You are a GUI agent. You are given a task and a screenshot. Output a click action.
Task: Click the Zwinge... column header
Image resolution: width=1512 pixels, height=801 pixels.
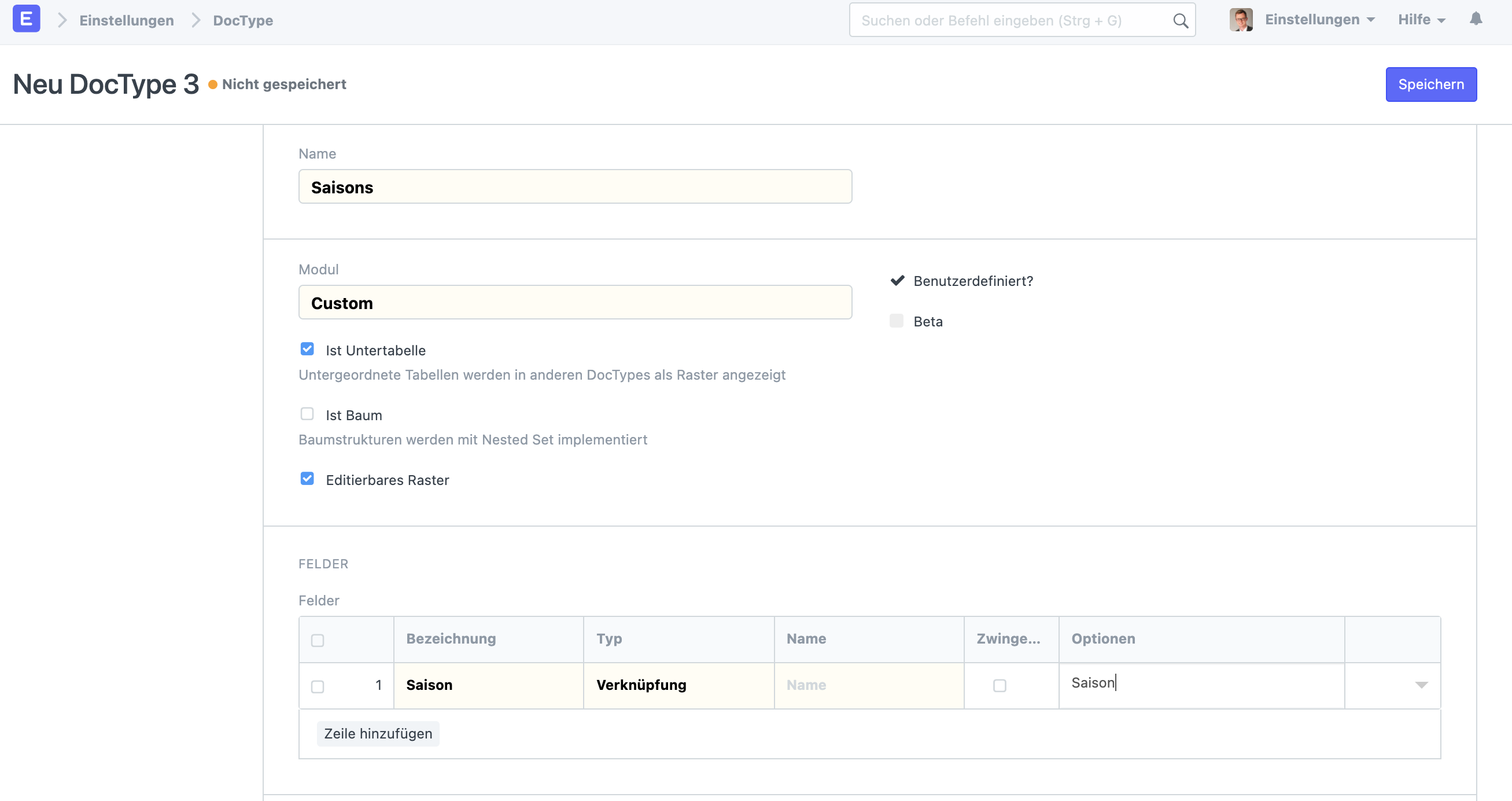pos(1011,639)
